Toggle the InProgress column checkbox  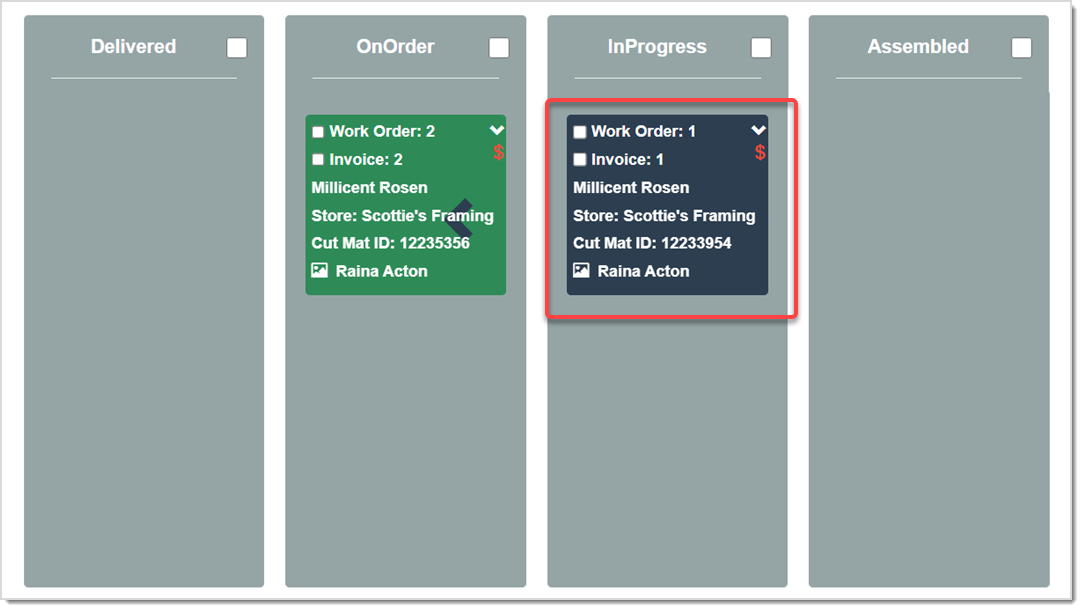click(761, 48)
